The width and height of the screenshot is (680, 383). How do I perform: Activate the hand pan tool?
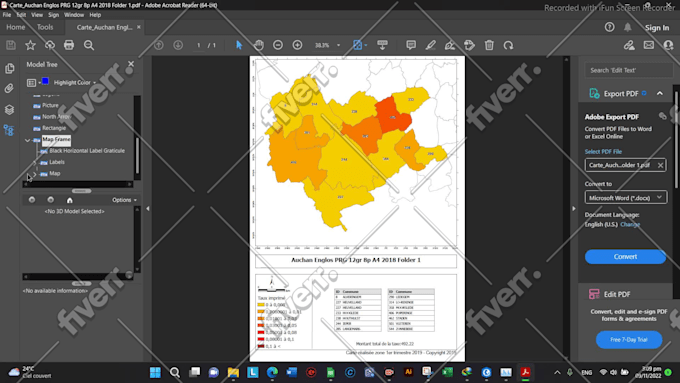(259, 45)
